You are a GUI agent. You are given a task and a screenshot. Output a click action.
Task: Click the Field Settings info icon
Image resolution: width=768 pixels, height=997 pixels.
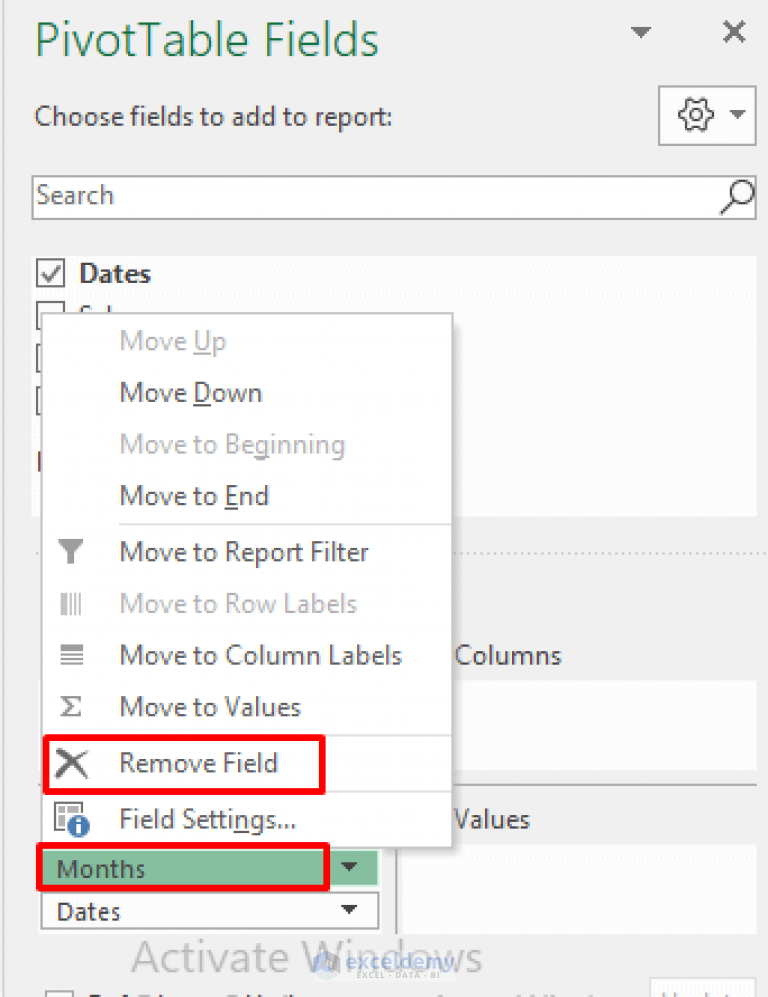[67, 818]
